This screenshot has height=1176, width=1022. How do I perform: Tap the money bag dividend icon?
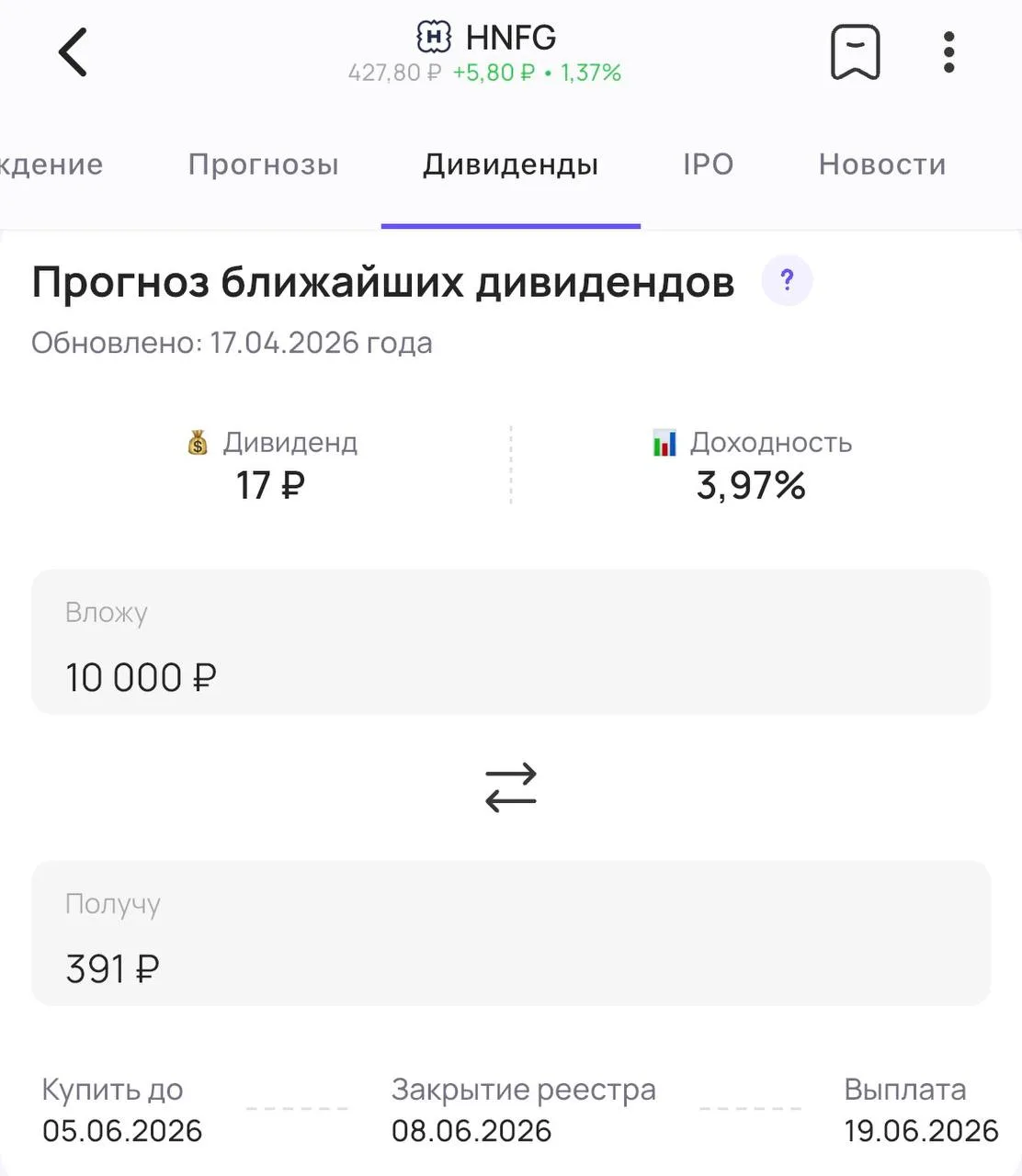198,443
